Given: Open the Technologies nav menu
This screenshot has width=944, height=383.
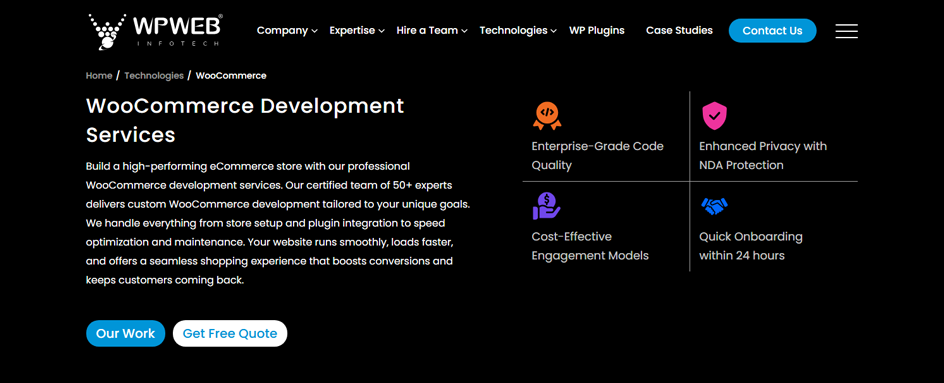Looking at the screenshot, I should [514, 31].
